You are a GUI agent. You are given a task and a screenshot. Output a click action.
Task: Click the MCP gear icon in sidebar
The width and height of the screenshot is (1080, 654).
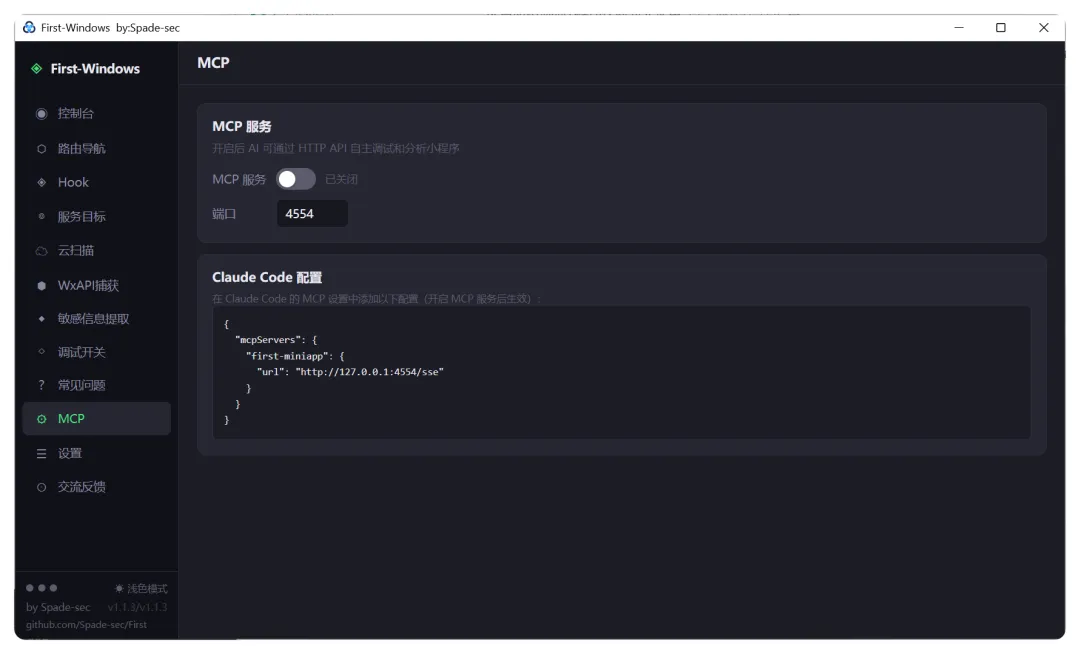pyautogui.click(x=41, y=419)
